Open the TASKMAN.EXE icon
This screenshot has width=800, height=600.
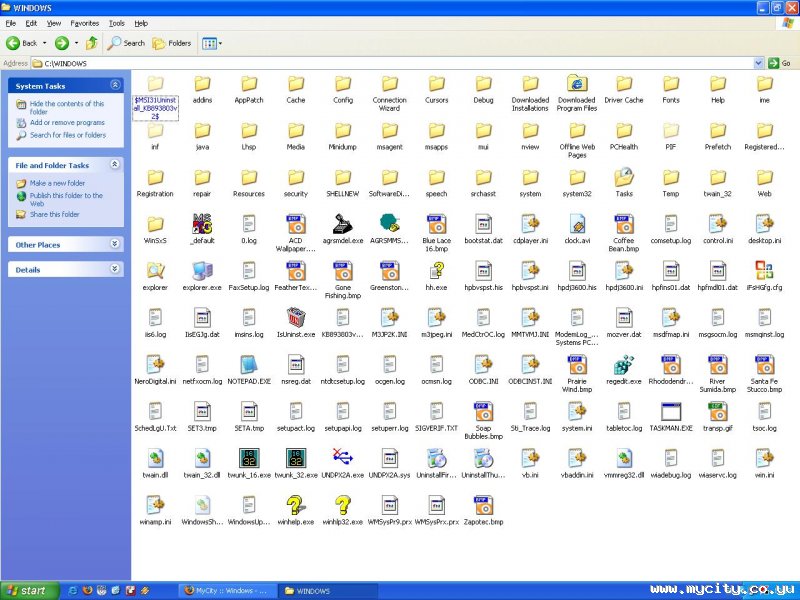pos(671,411)
